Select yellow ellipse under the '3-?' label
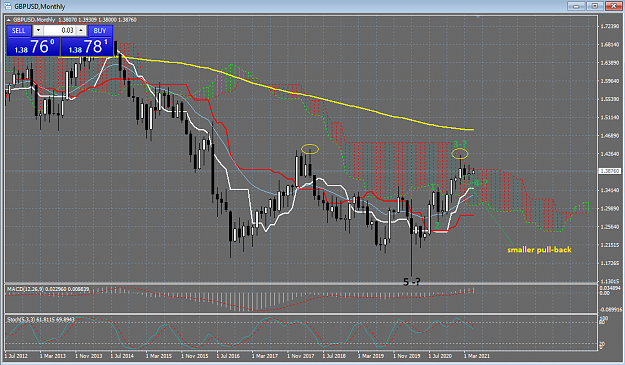Viewport: 625px width, 365px height. tap(460, 154)
